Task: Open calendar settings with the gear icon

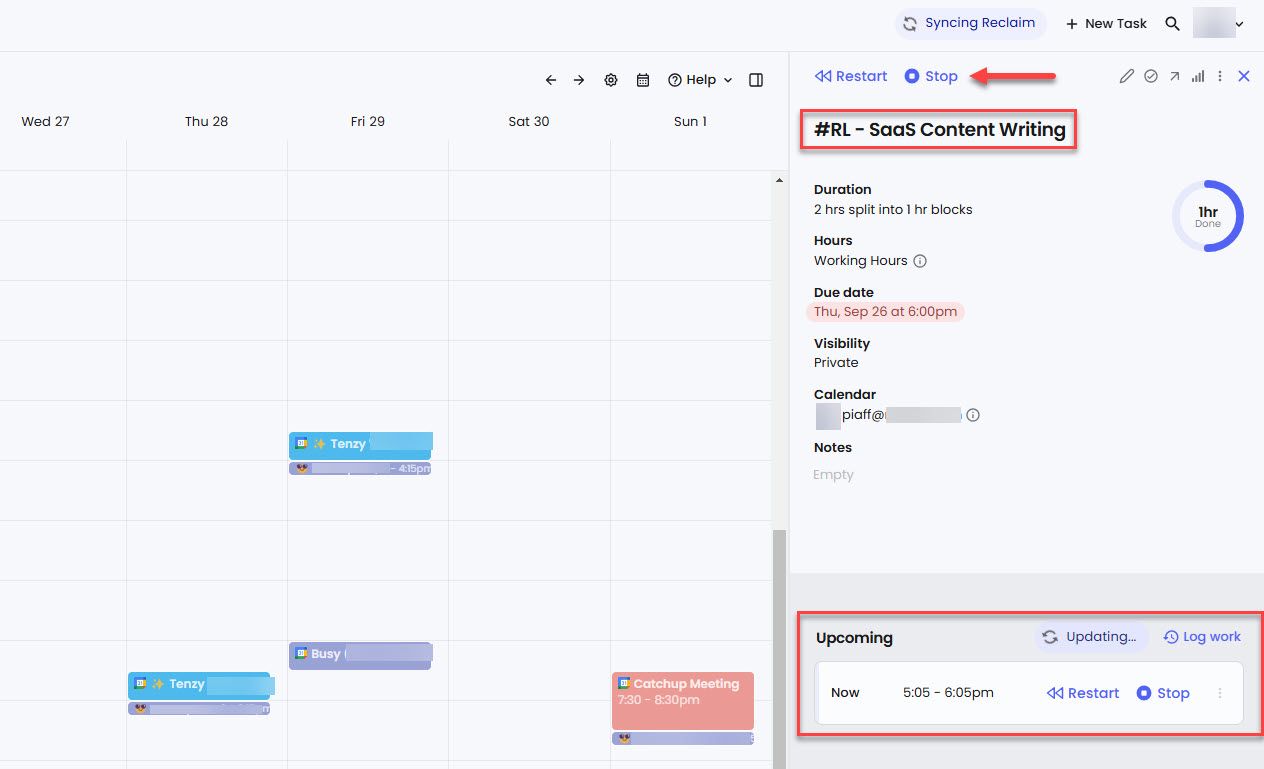Action: pyautogui.click(x=611, y=80)
